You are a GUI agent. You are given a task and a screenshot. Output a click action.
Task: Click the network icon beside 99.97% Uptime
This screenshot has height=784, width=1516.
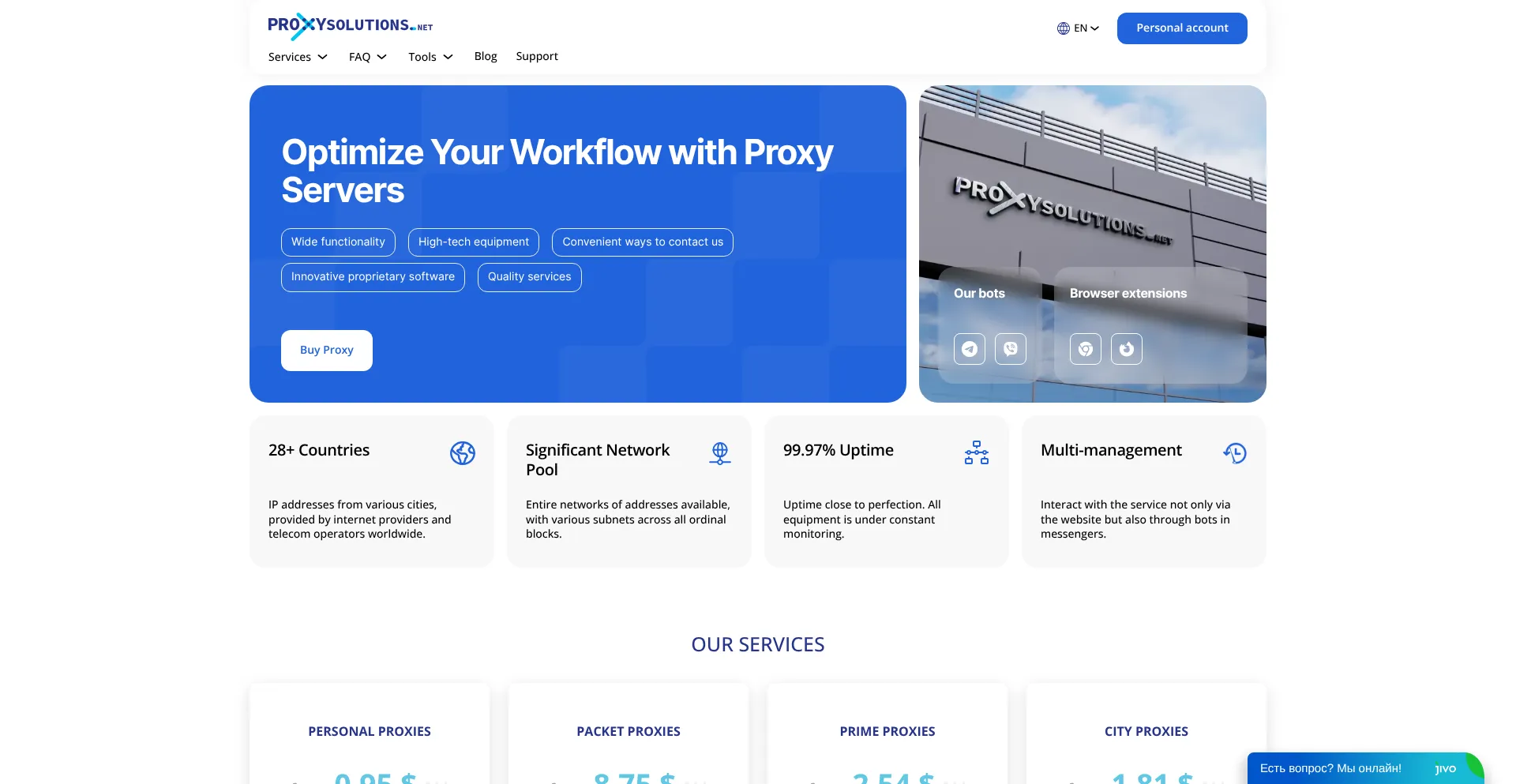pyautogui.click(x=976, y=453)
